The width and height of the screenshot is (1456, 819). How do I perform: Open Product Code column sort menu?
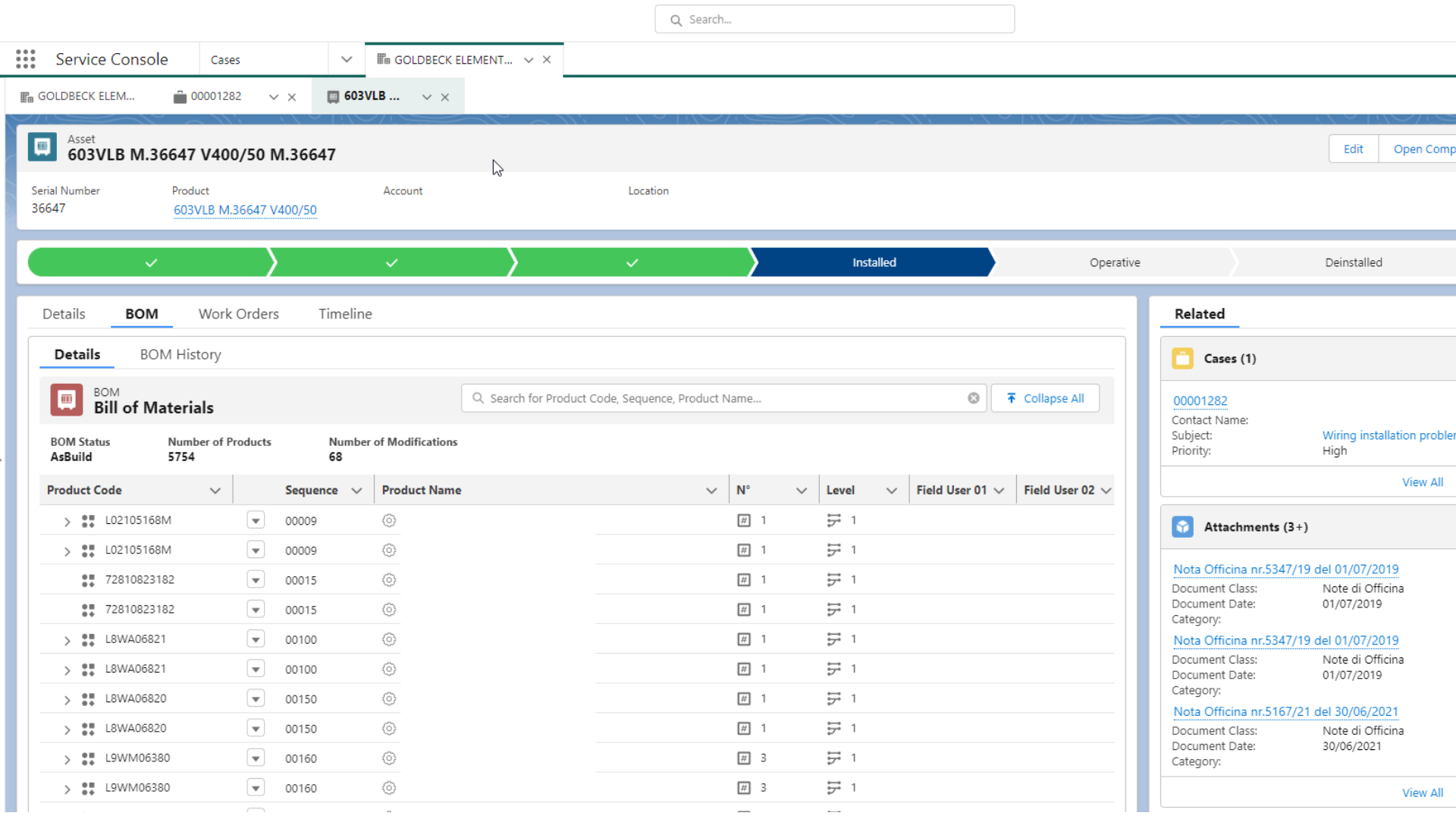[215, 491]
